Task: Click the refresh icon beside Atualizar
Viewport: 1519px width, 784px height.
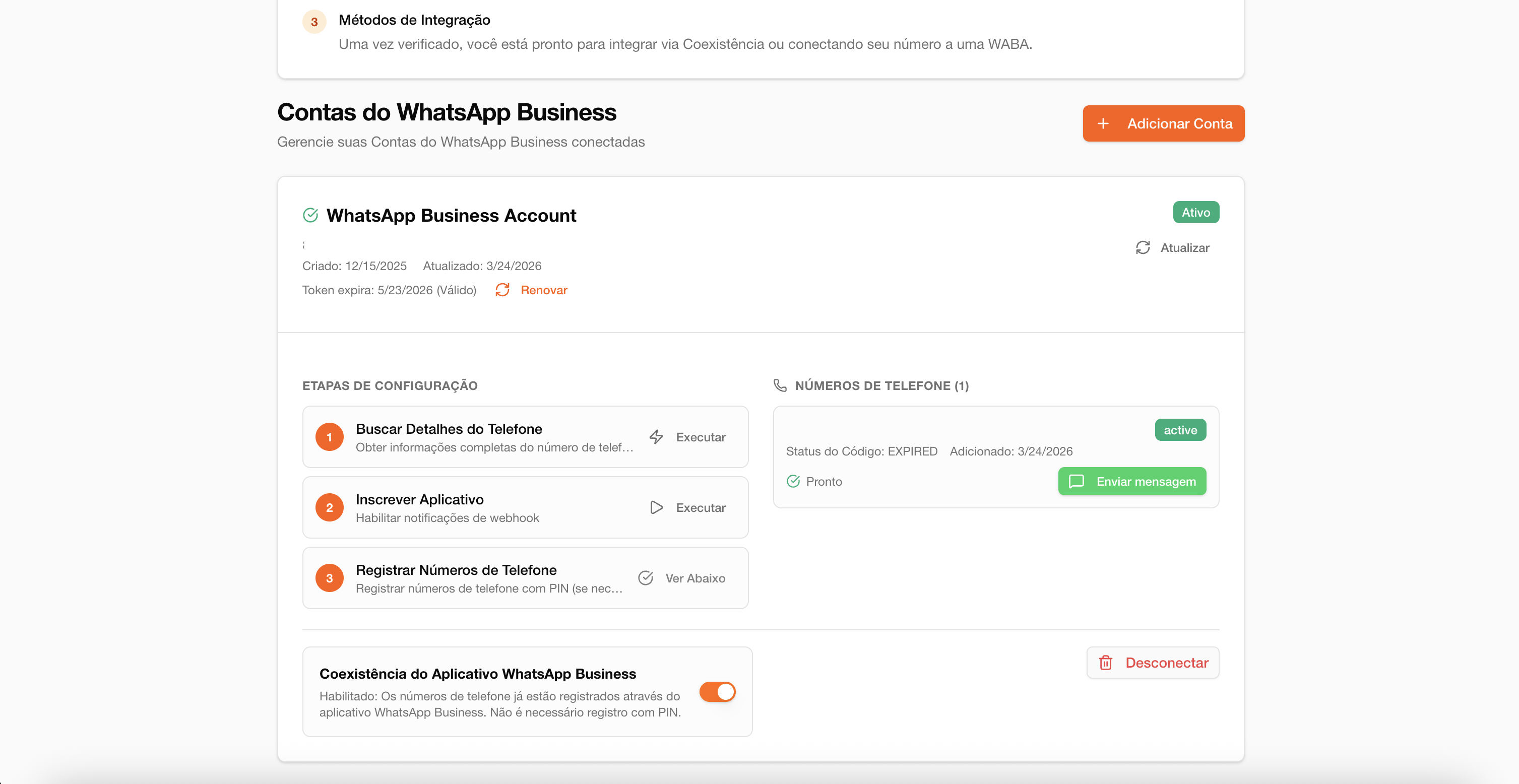Action: 1142,247
